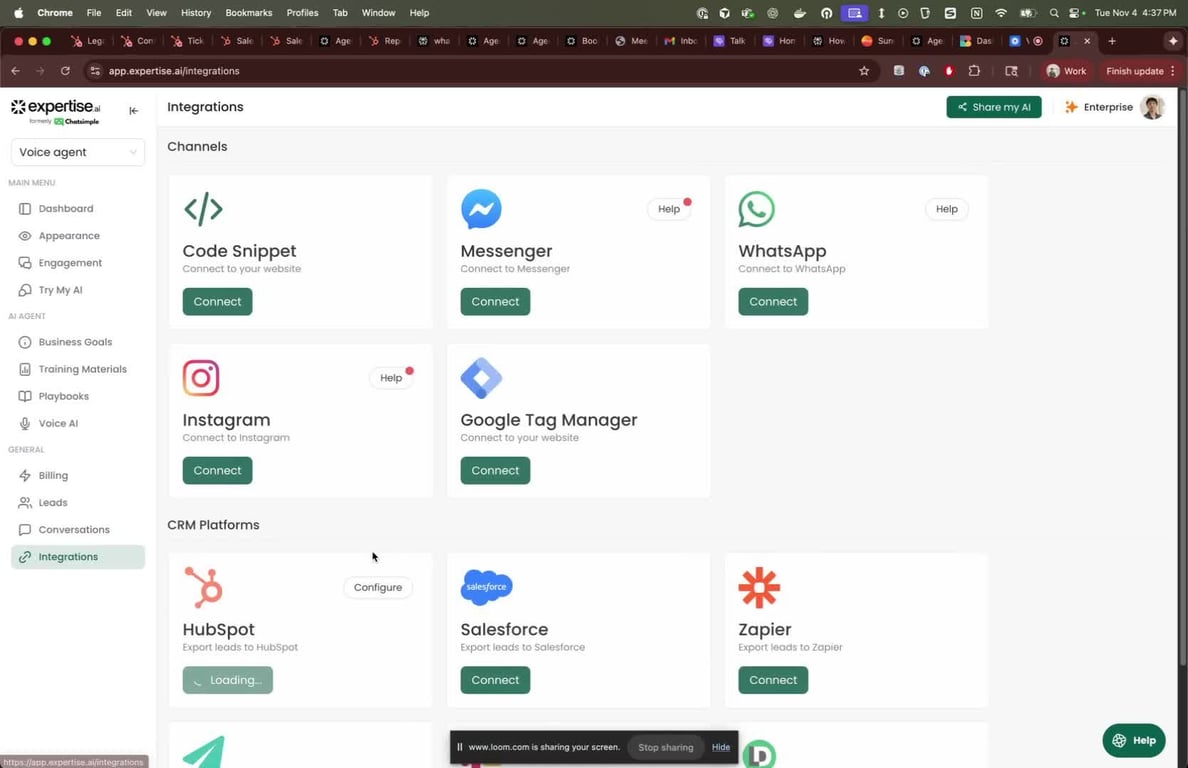Reload the current page
1188x768 pixels.
(65, 71)
